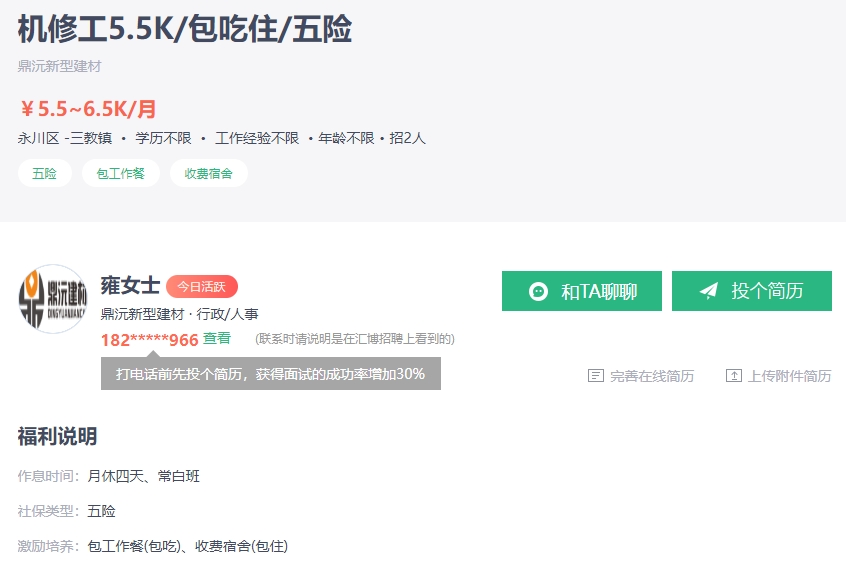Open the 鼎沅建材 company logo avatar

click(53, 299)
